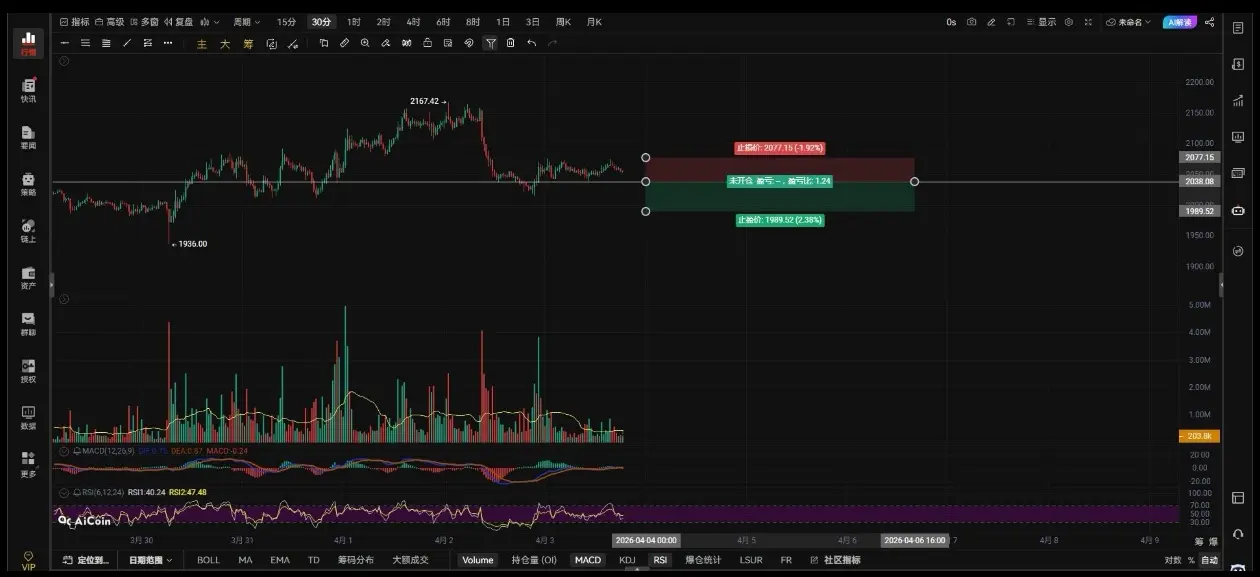Open the 指标 indicators button
This screenshot has height=577, width=1260.
74,22
